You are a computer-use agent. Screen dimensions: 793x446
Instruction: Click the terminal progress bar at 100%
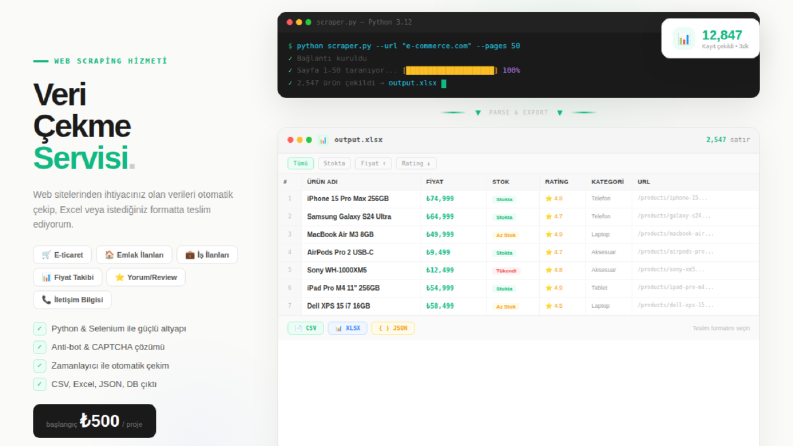point(450,70)
